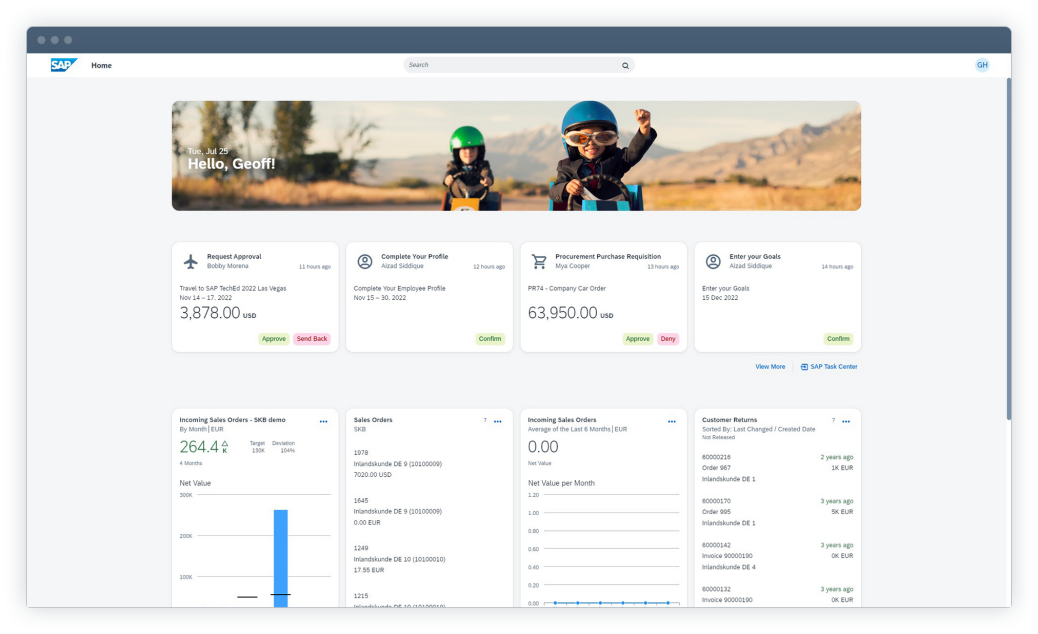Viewport: 1038px width, 634px height.
Task: Open the Sales Orders card overflow menu
Action: click(x=497, y=422)
